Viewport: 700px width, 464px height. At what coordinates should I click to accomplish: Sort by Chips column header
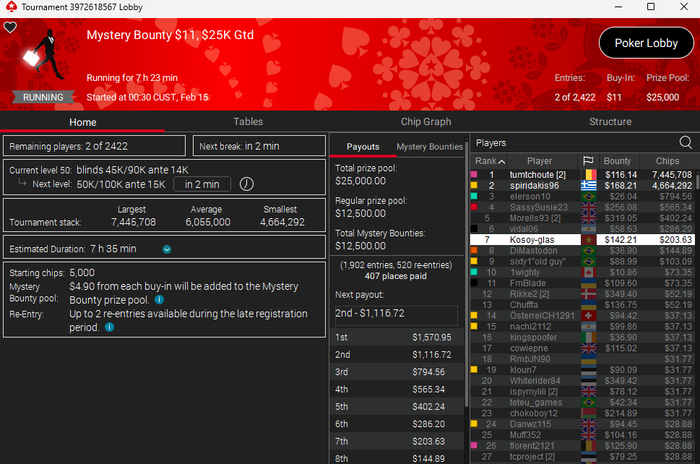click(667, 161)
